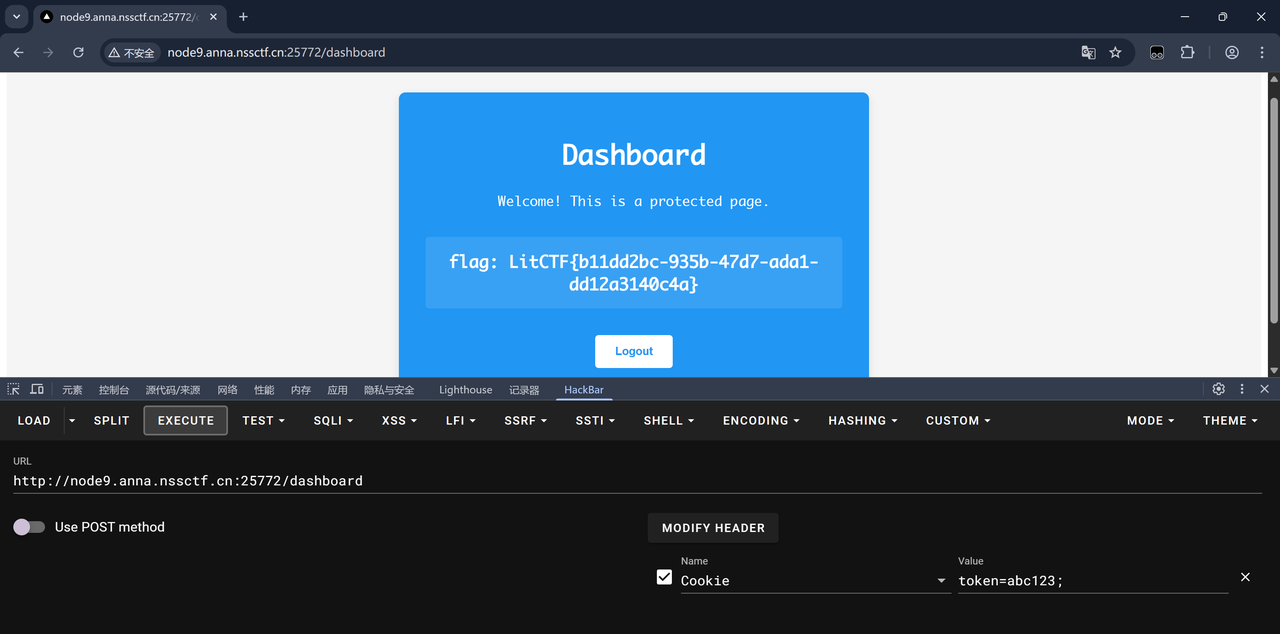Viewport: 1280px width, 634px height.
Task: Remove the Cookie header row with X
Action: [1245, 577]
